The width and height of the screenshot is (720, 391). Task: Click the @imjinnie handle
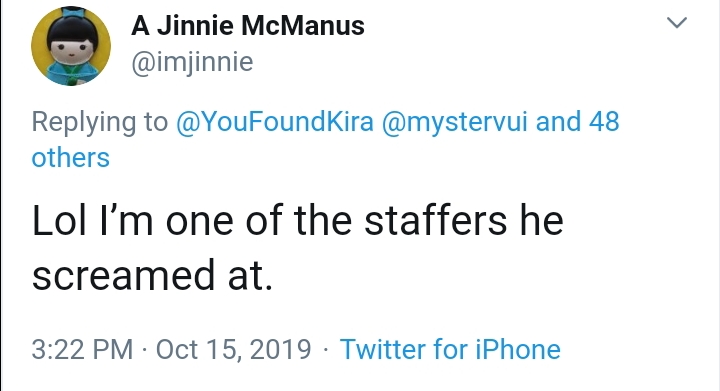[192, 62]
